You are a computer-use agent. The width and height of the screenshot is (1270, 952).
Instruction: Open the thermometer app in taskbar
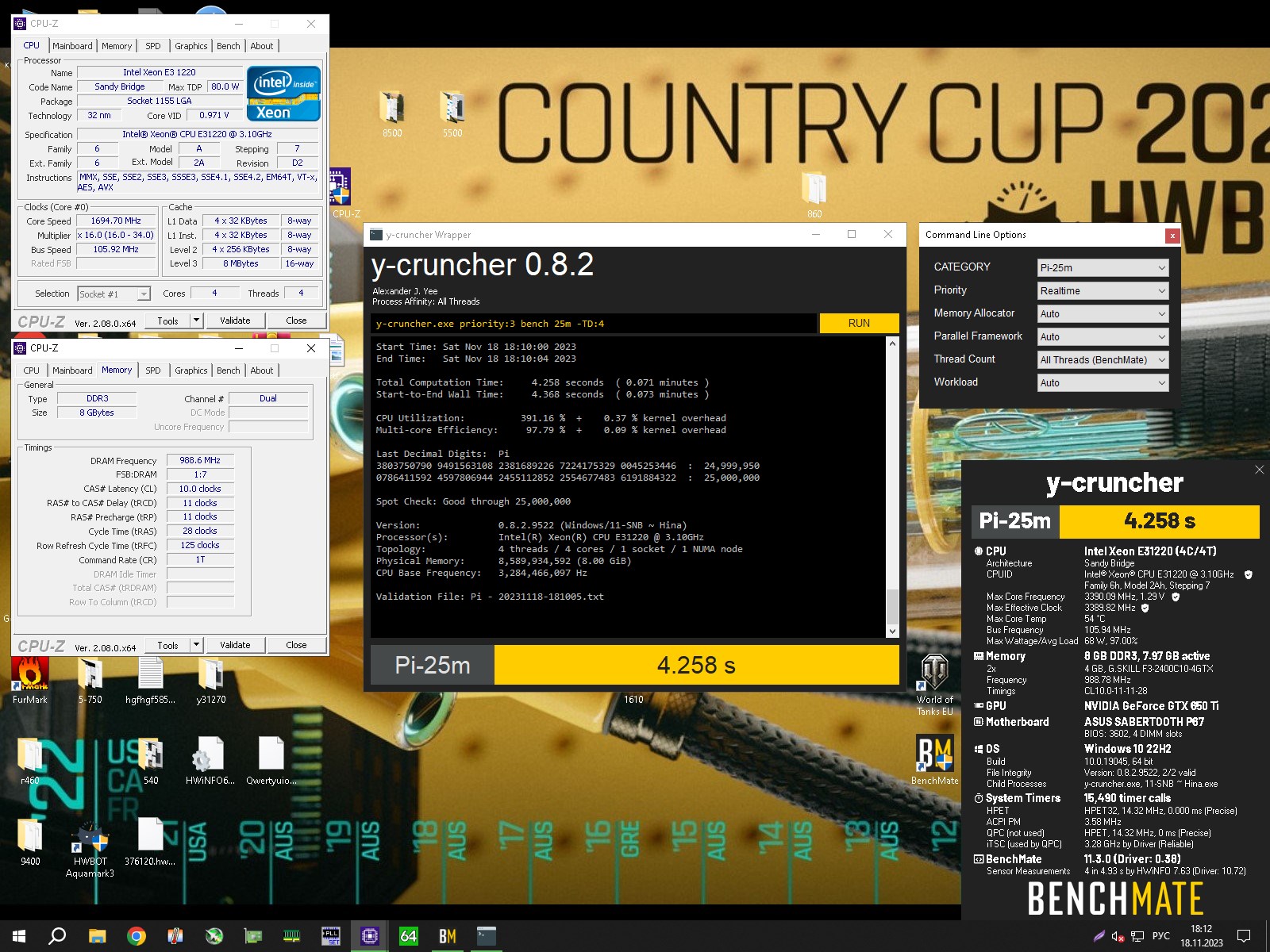click(175, 936)
